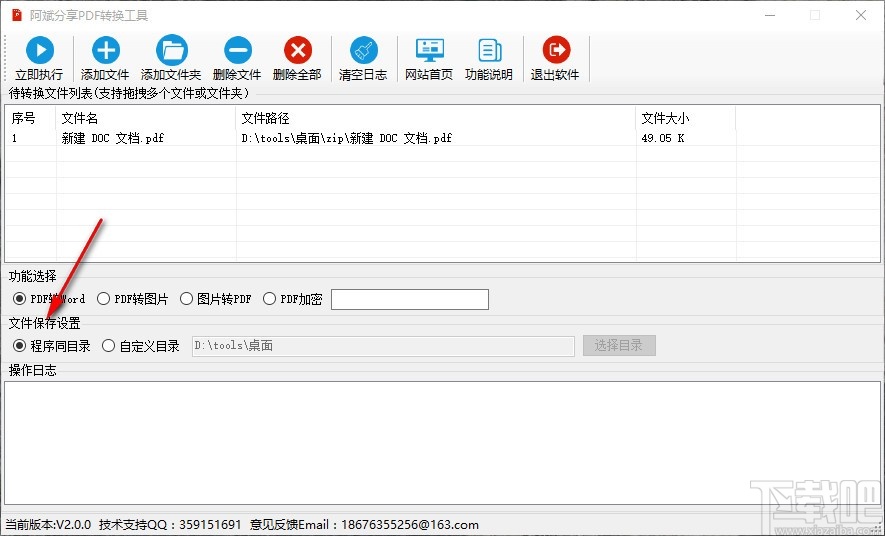Screen dimensions: 885x536
Task: Click 删除全部 red X icon
Action: 298,50
